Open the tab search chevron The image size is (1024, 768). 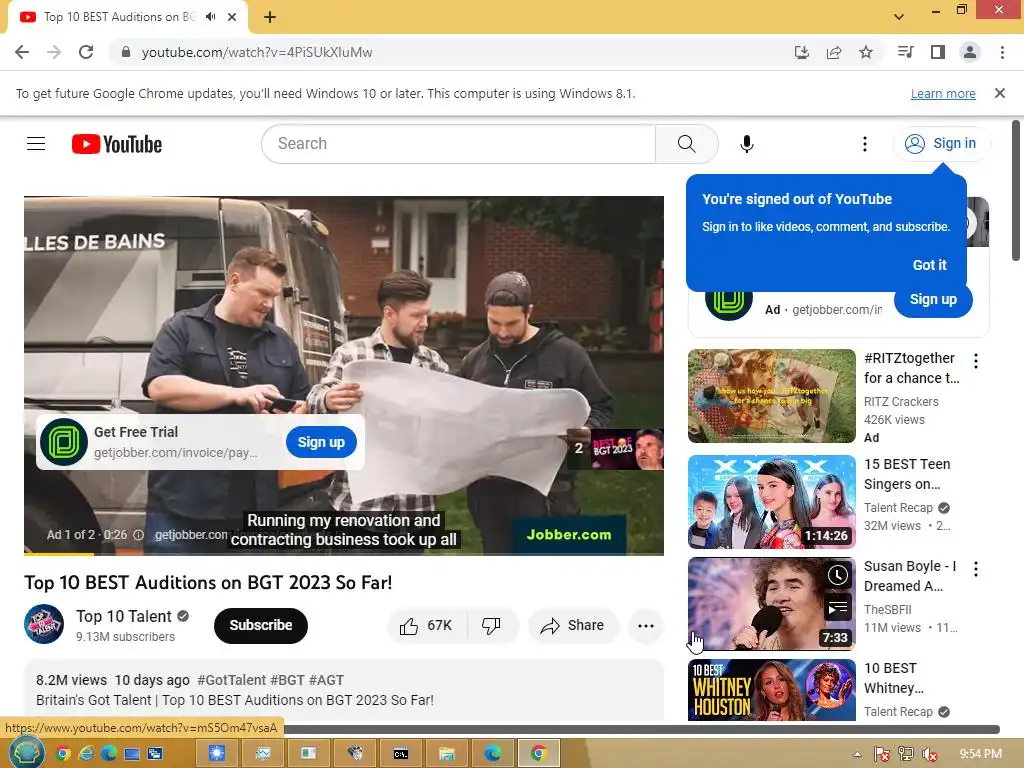tap(899, 16)
